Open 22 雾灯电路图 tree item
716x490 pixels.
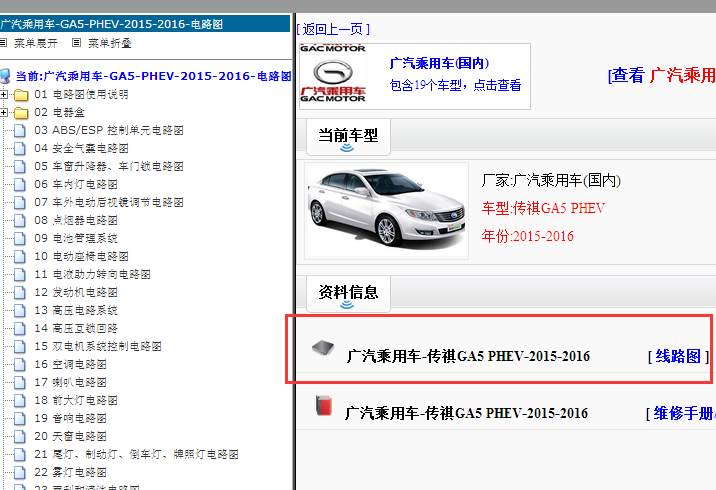(70, 472)
